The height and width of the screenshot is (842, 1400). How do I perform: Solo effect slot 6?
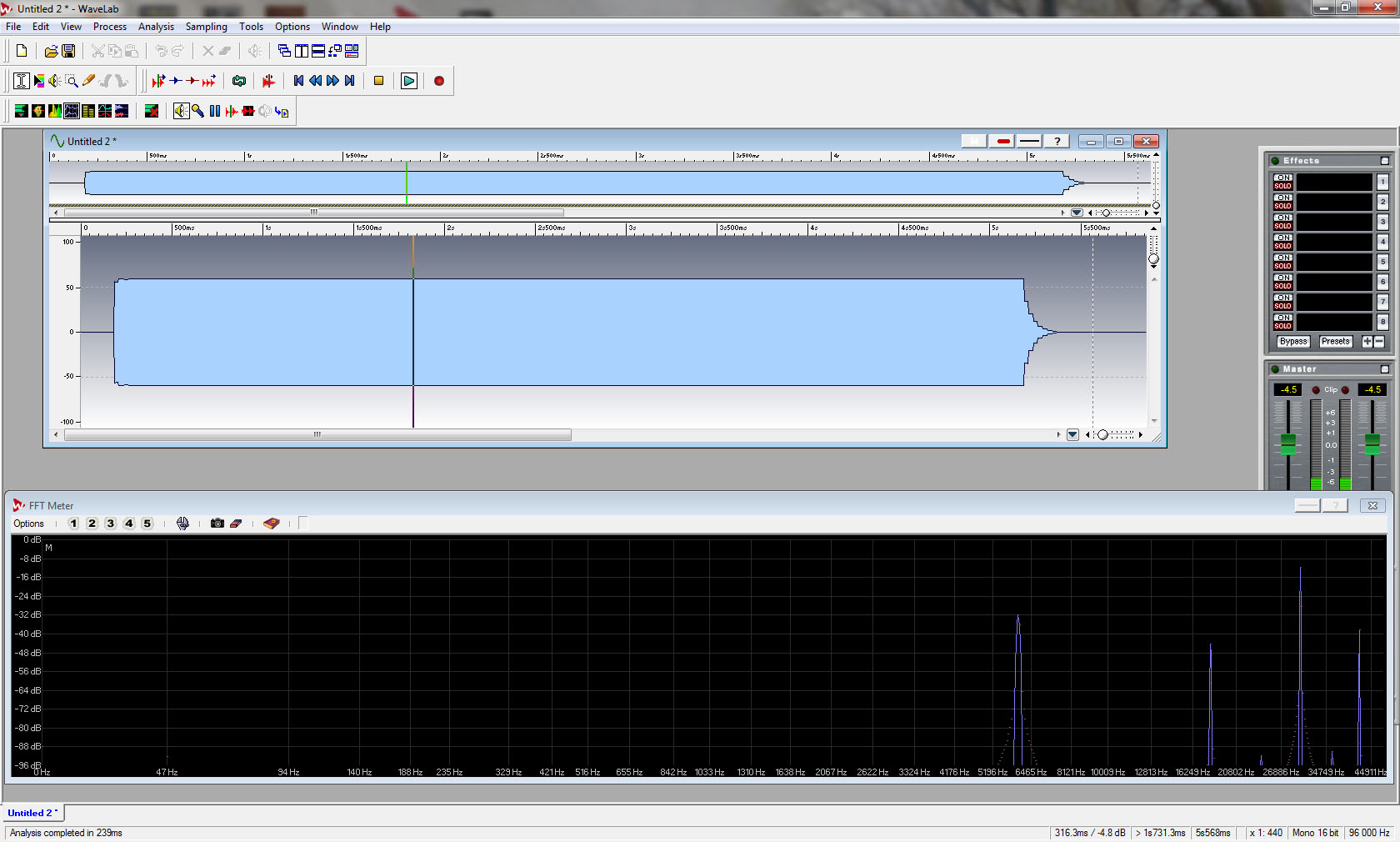click(x=1282, y=286)
